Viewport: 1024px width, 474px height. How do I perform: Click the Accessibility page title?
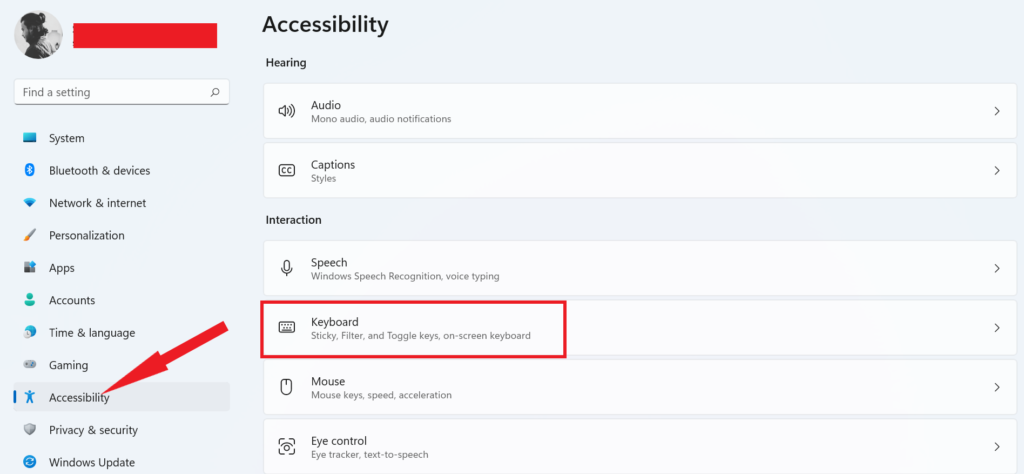(325, 25)
